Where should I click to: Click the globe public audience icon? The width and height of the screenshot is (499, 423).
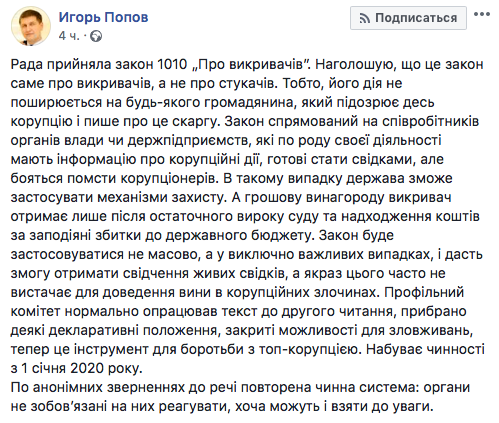coord(96,36)
